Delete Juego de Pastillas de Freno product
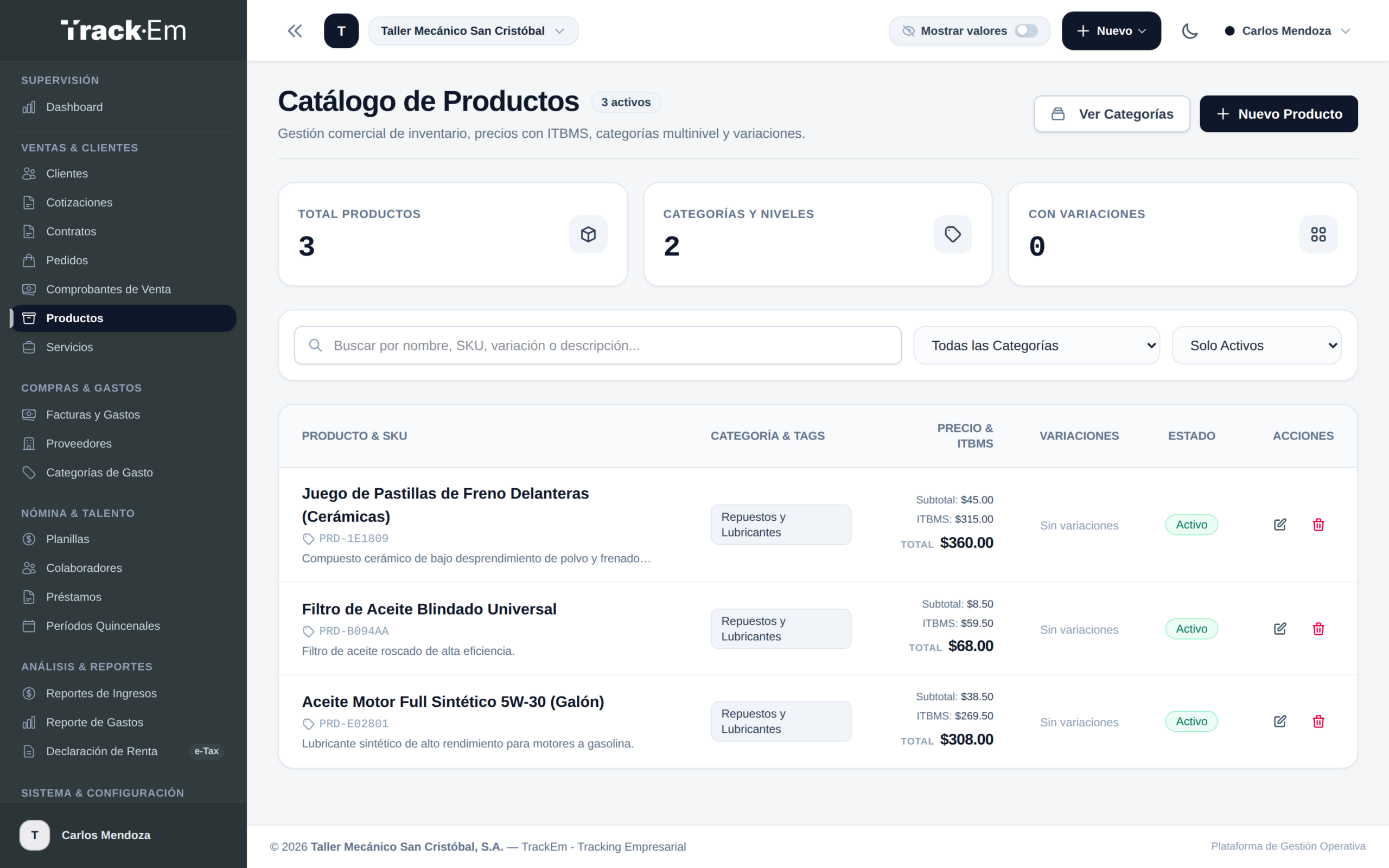The width and height of the screenshot is (1389, 868). tap(1318, 525)
